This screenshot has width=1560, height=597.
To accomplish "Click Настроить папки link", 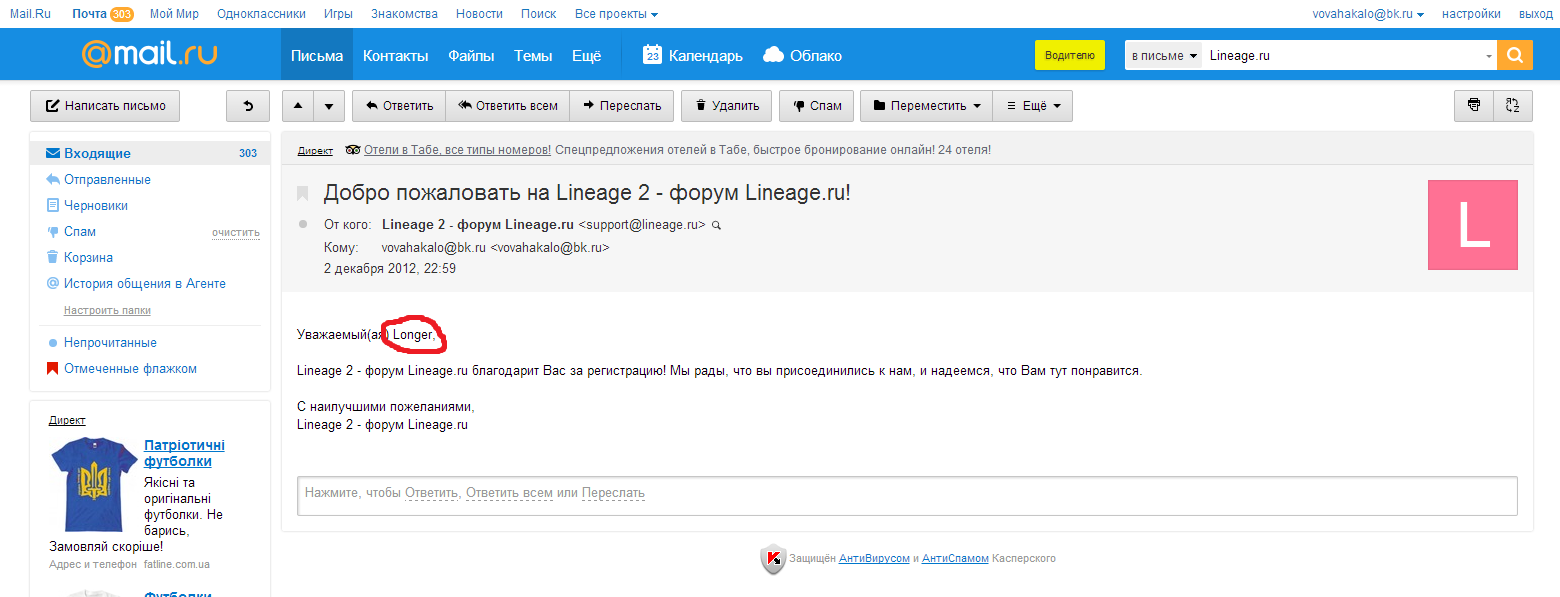I will (x=107, y=310).
